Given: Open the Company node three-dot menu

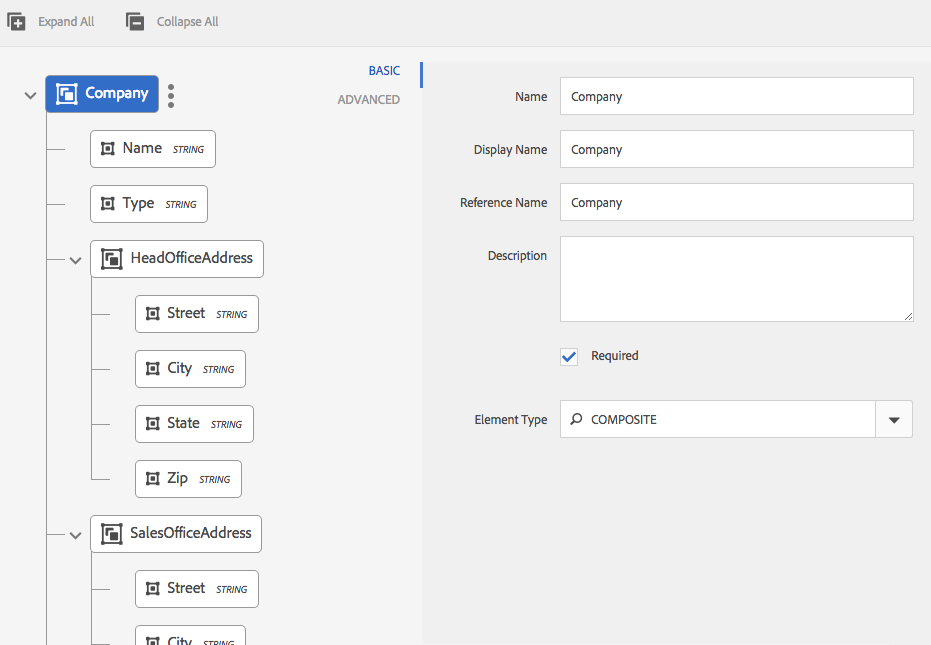Looking at the screenshot, I should (x=171, y=95).
